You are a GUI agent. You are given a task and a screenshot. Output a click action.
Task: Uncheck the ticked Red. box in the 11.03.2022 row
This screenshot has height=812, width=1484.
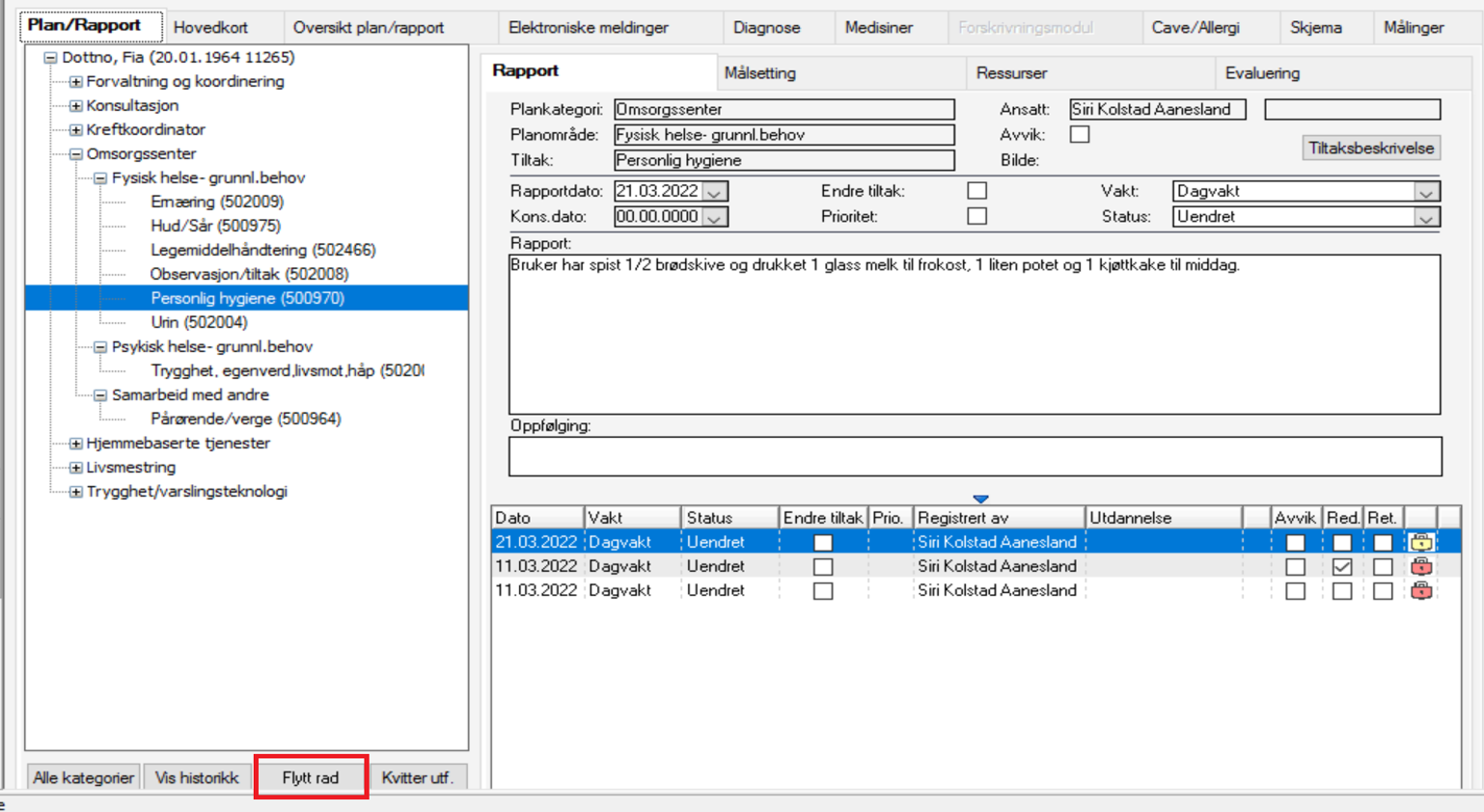[x=1341, y=567]
